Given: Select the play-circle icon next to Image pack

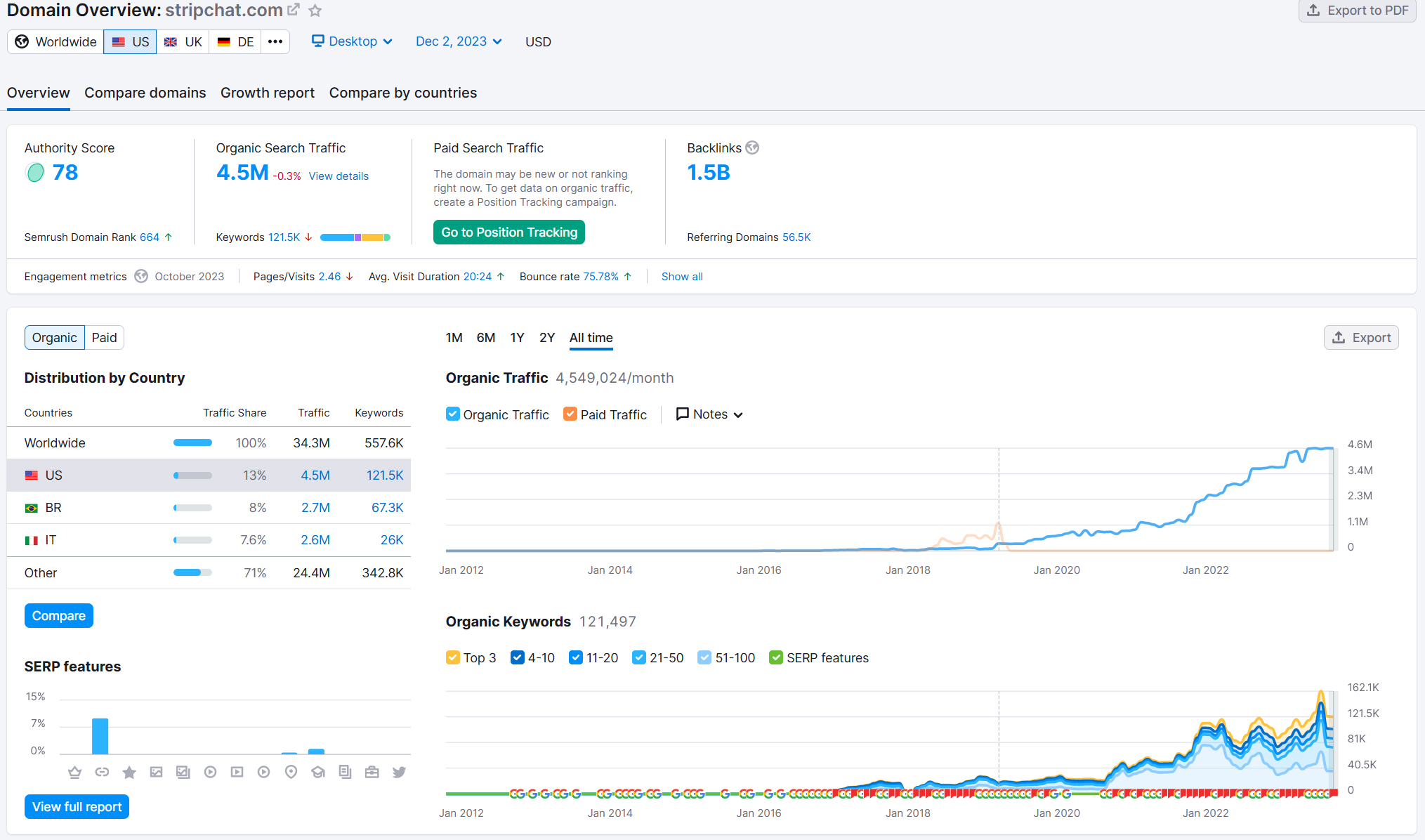Looking at the screenshot, I should pyautogui.click(x=210, y=773).
